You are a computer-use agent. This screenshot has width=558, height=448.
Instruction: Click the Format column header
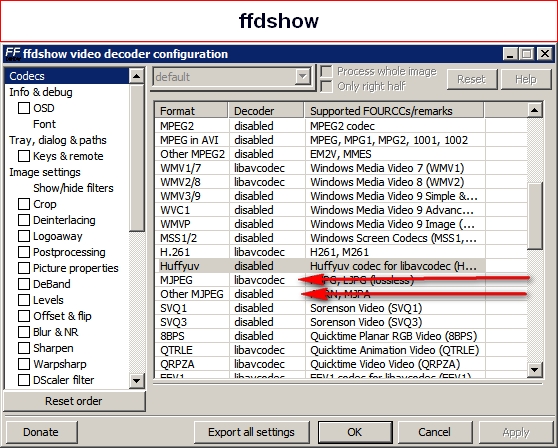191,111
